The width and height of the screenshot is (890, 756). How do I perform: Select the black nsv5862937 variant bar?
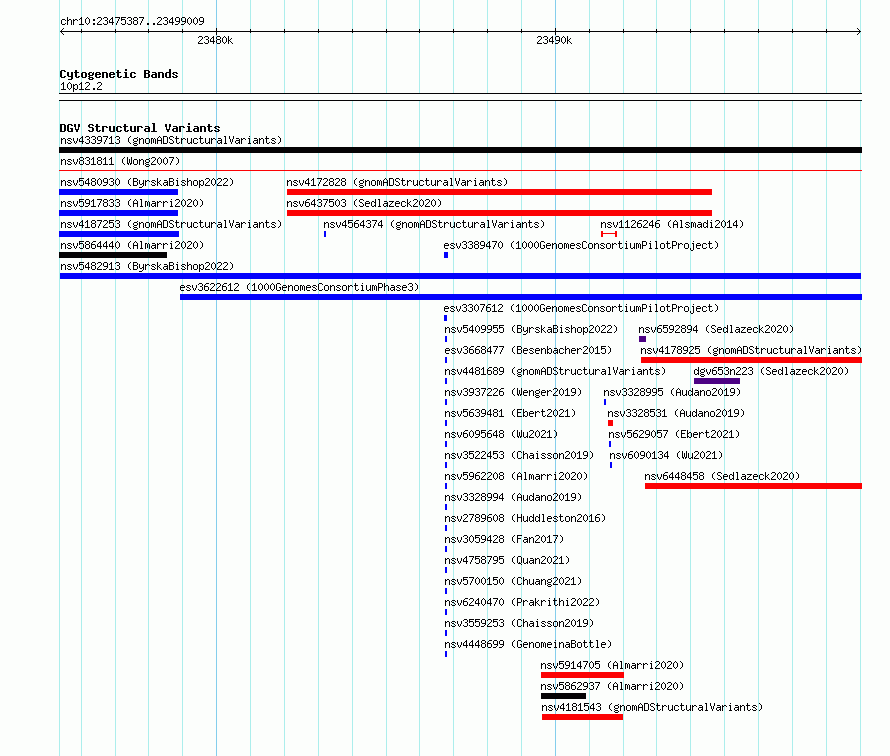[563, 696]
